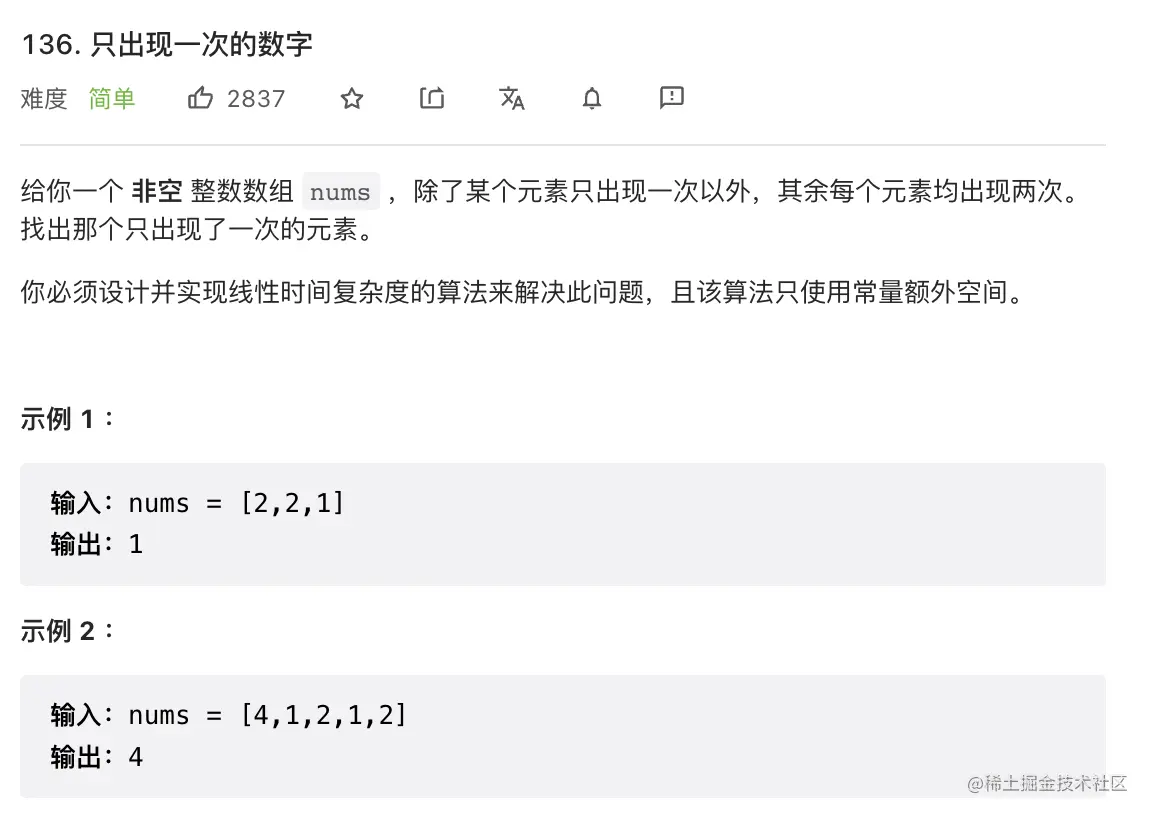Open the share icon next to the star
This screenshot has width=1150, height=816.
(432, 98)
